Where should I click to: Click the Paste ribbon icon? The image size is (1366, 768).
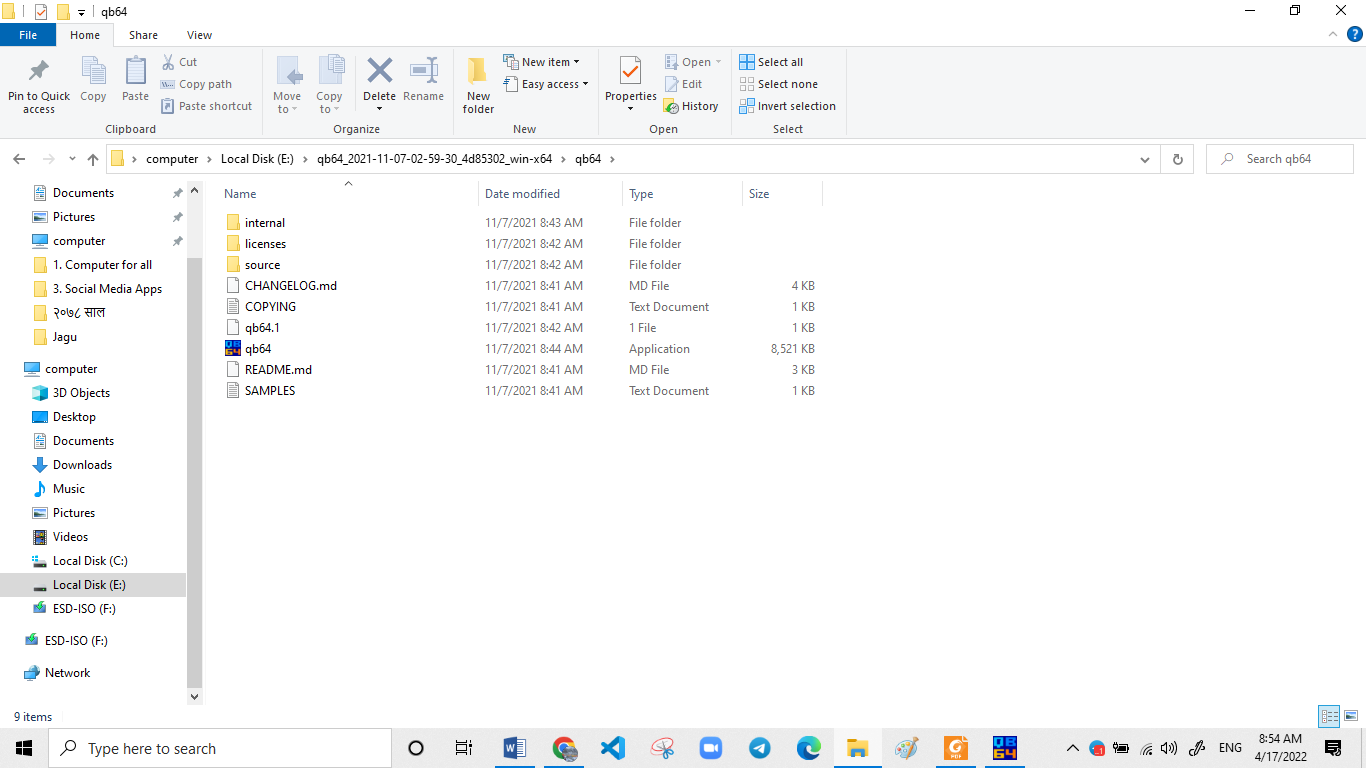(135, 72)
